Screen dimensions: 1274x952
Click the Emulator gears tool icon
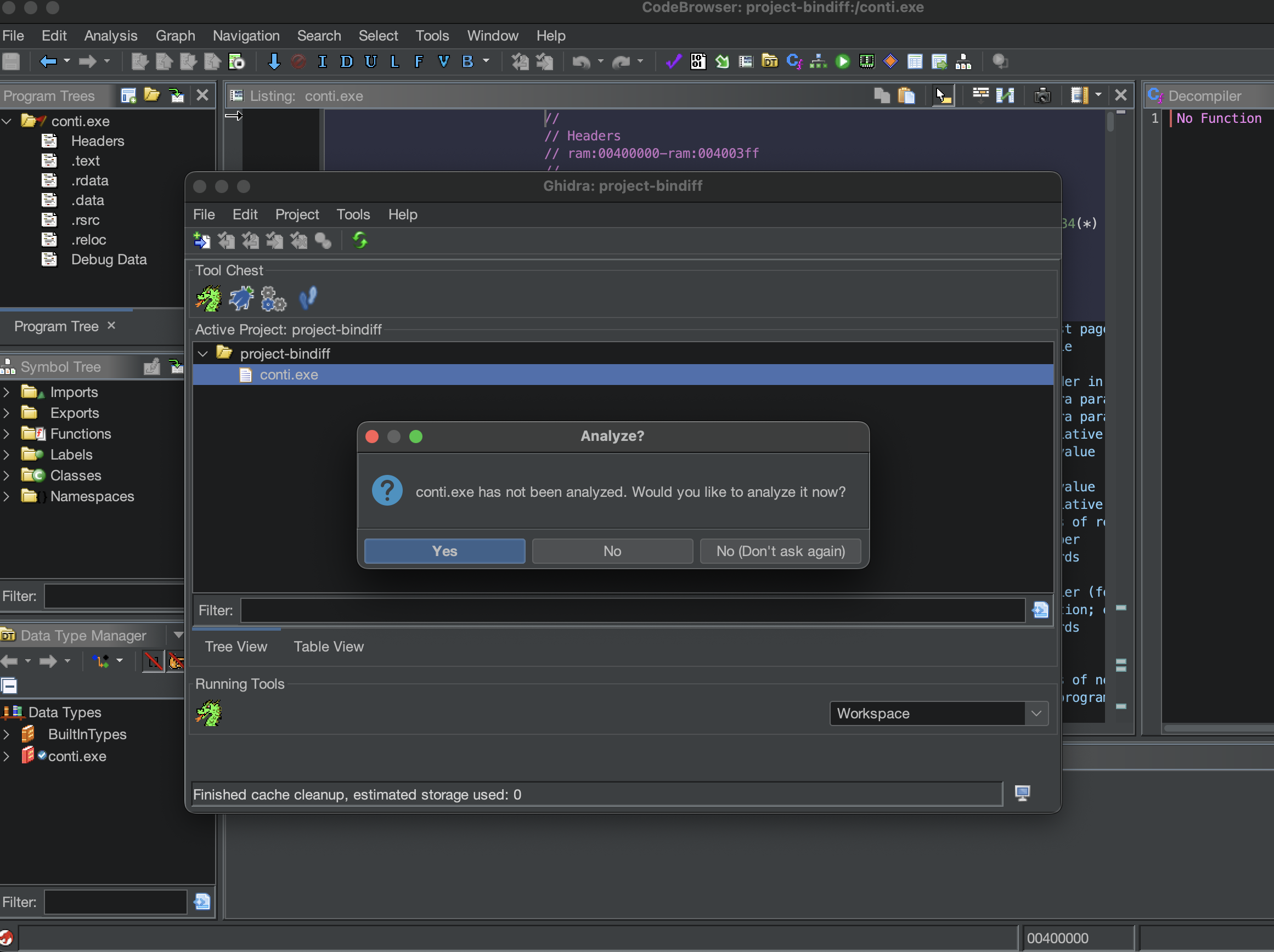coord(273,298)
